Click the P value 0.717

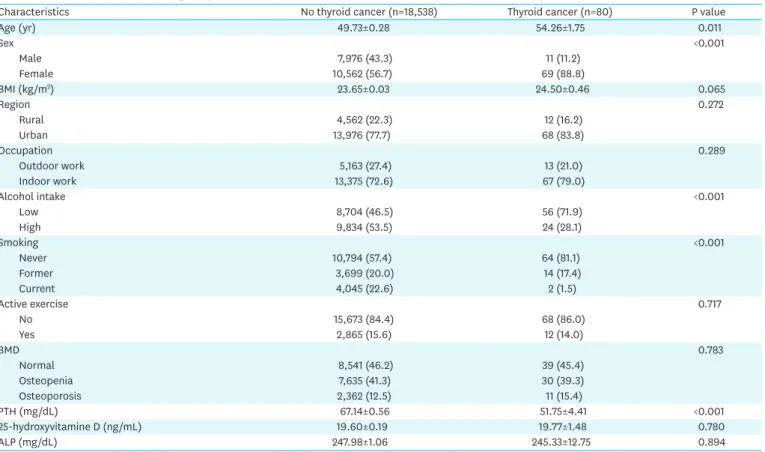click(x=710, y=304)
